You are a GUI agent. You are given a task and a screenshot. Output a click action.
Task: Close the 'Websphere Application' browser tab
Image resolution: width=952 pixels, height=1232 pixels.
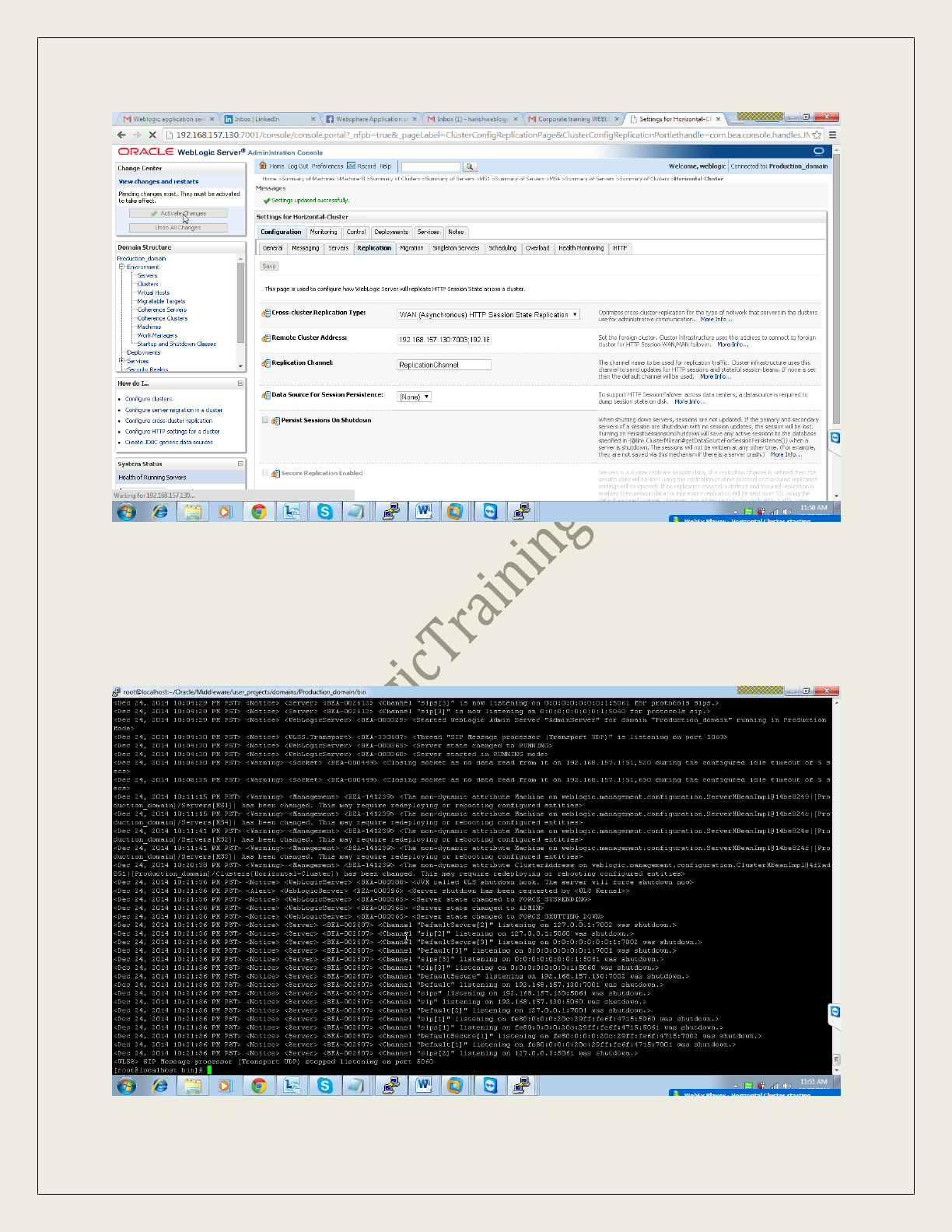pyautogui.click(x=414, y=119)
